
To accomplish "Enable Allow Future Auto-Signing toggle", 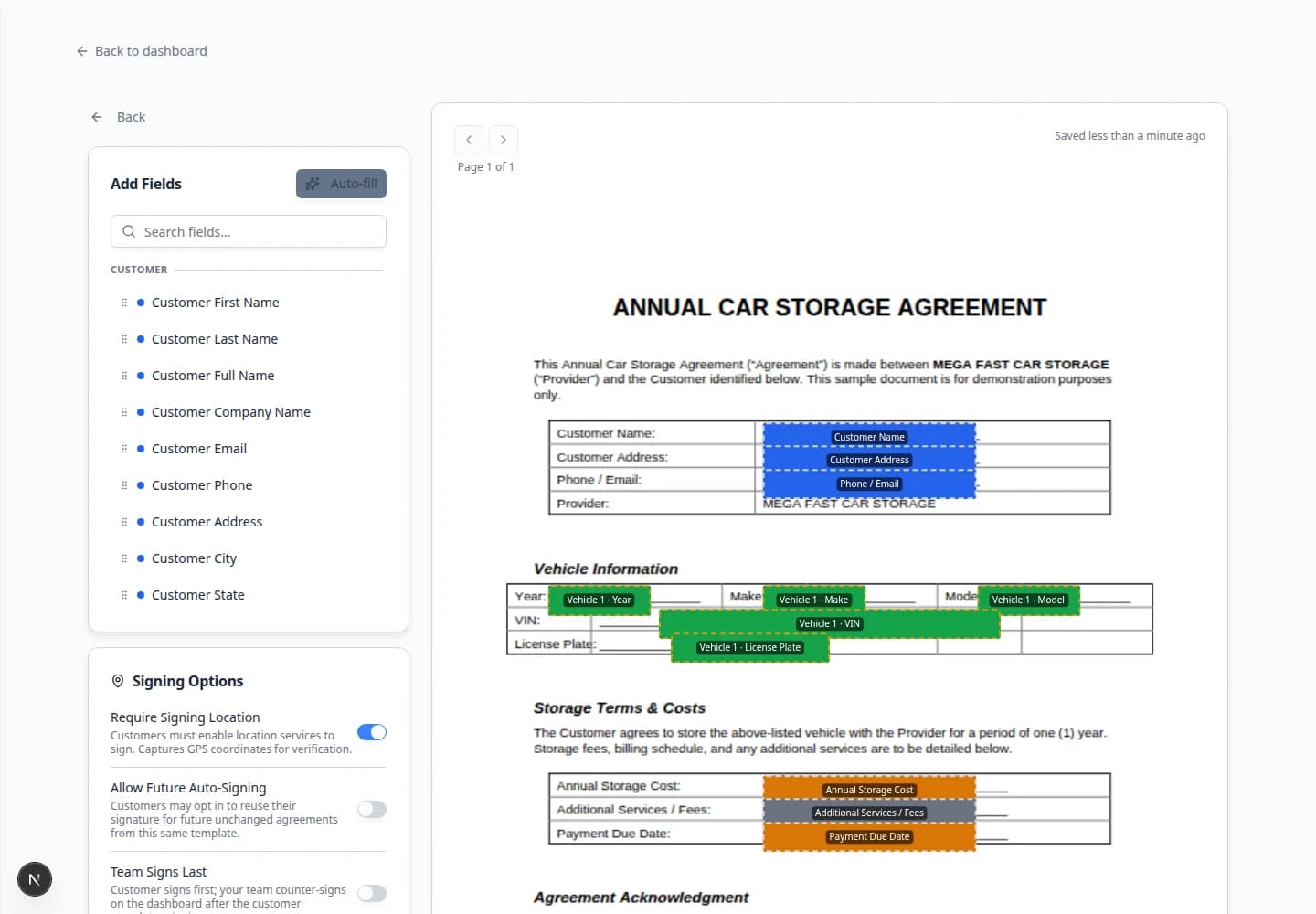I will tap(372, 809).
